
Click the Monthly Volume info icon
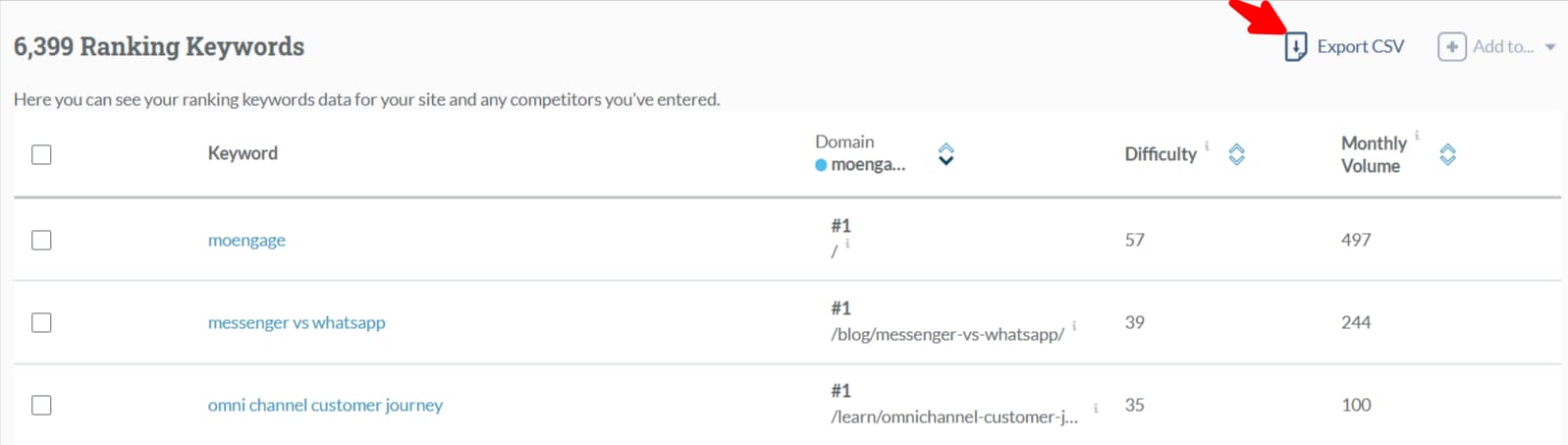1417,136
